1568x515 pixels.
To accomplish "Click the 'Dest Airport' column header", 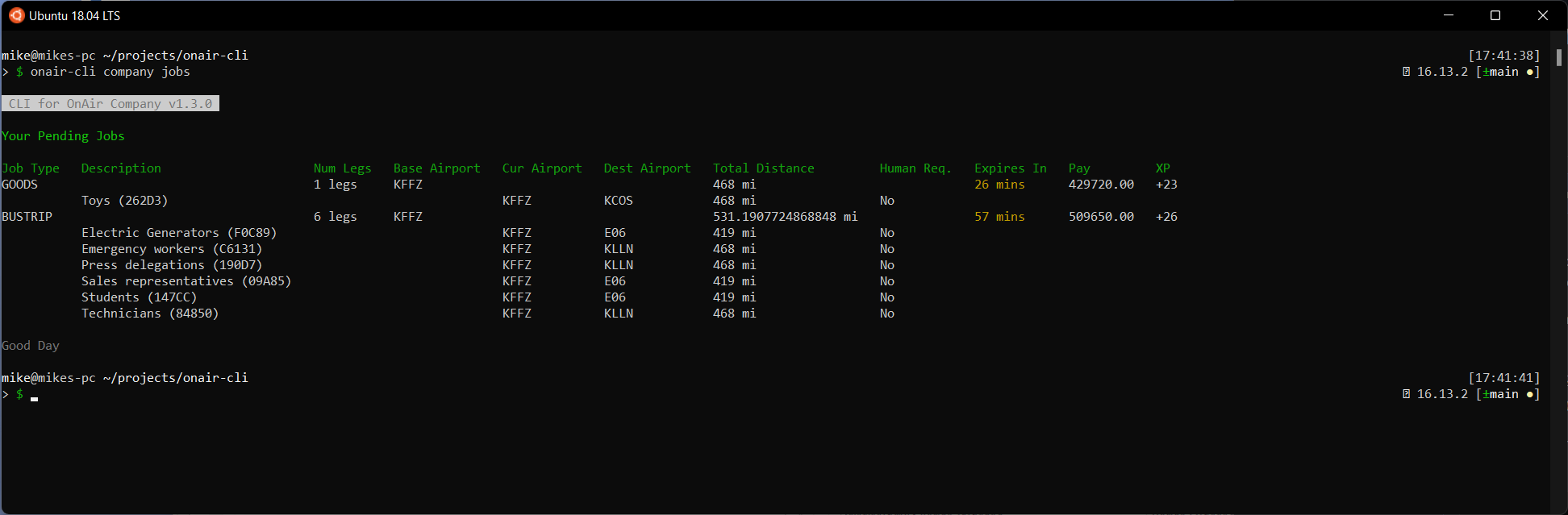I will click(x=648, y=168).
